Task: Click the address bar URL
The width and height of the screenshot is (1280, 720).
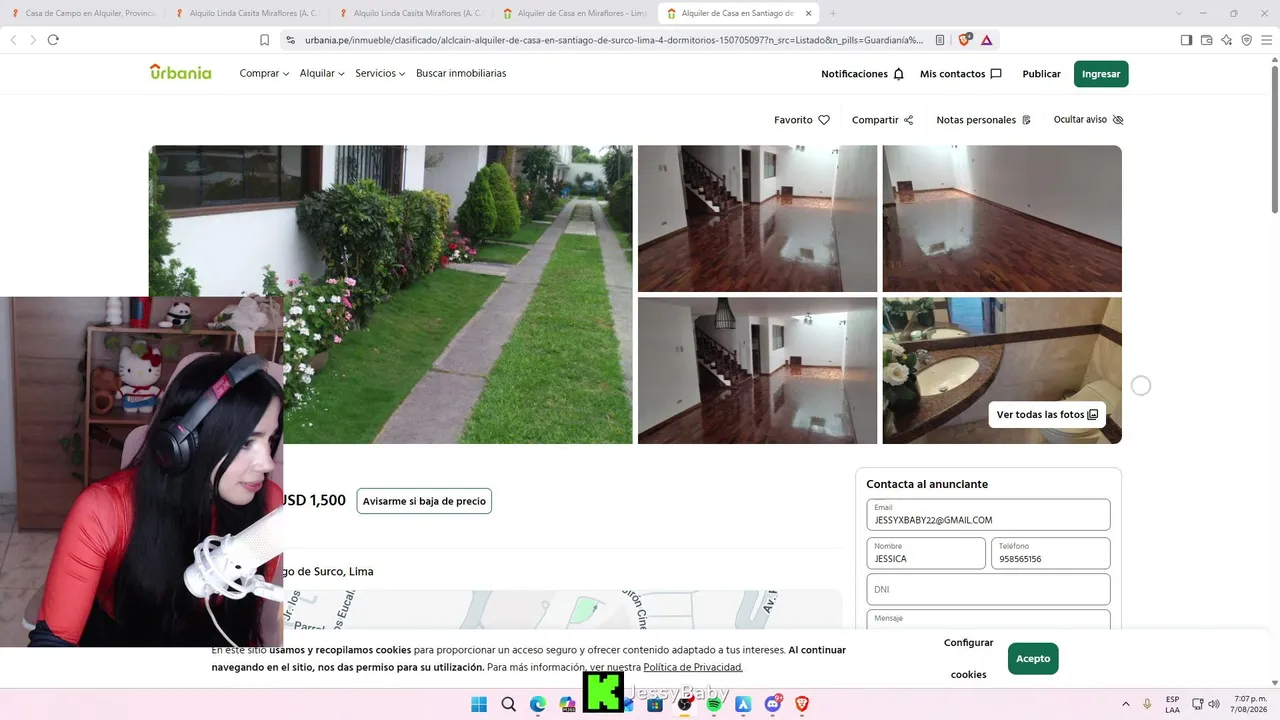Action: tap(614, 40)
